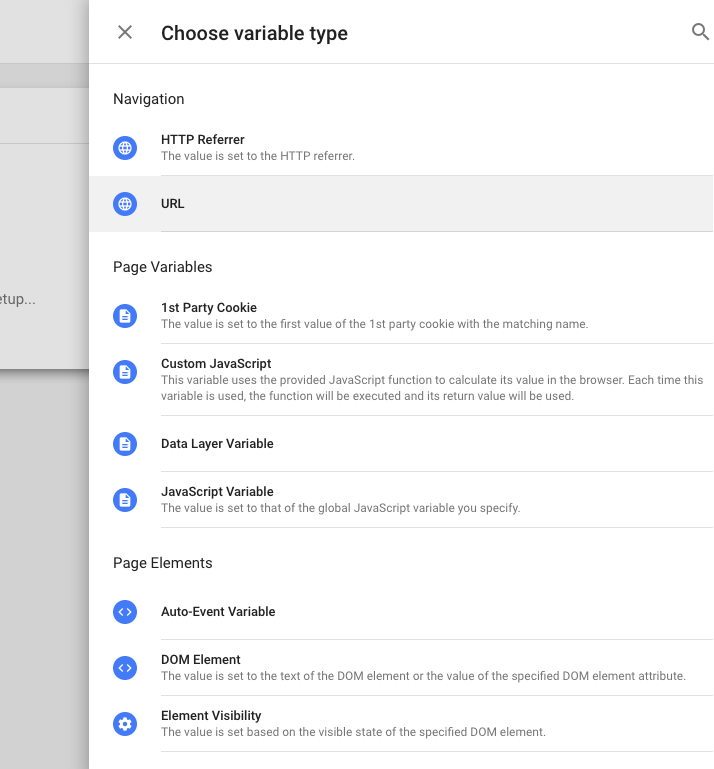Click the document icon for 1st Party Cookie
This screenshot has width=714, height=769.
pos(125,316)
